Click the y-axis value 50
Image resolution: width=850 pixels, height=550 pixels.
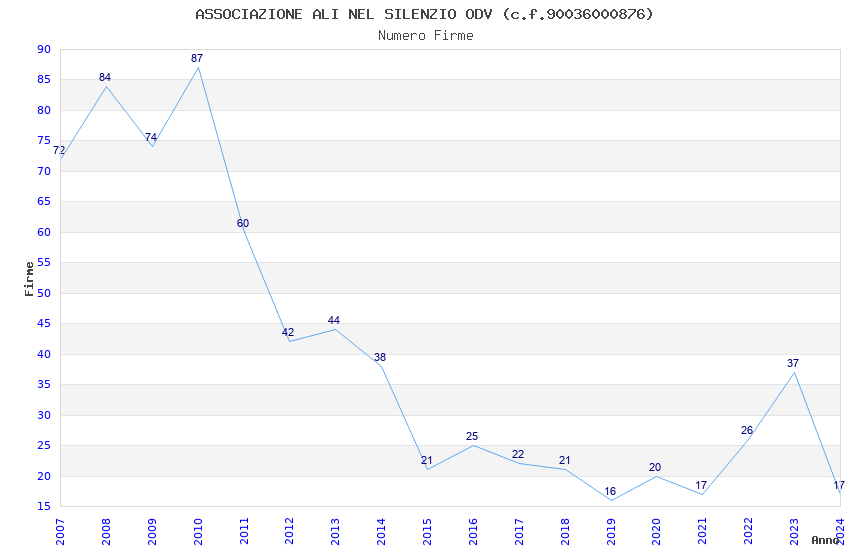[x=44, y=293]
